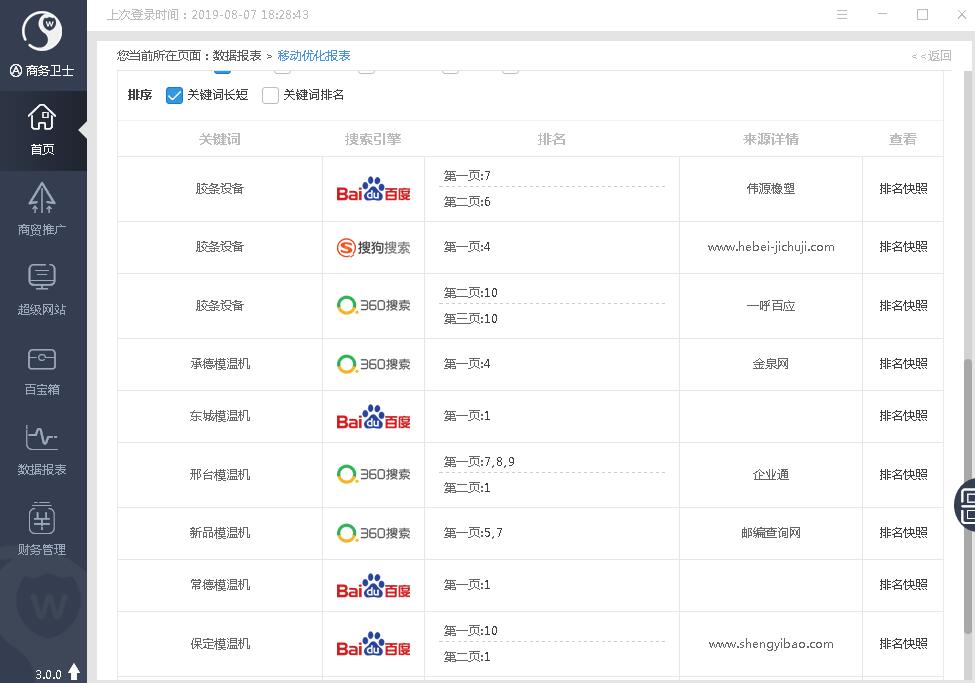Click the 排名 column header
975x683 pixels.
(552, 139)
